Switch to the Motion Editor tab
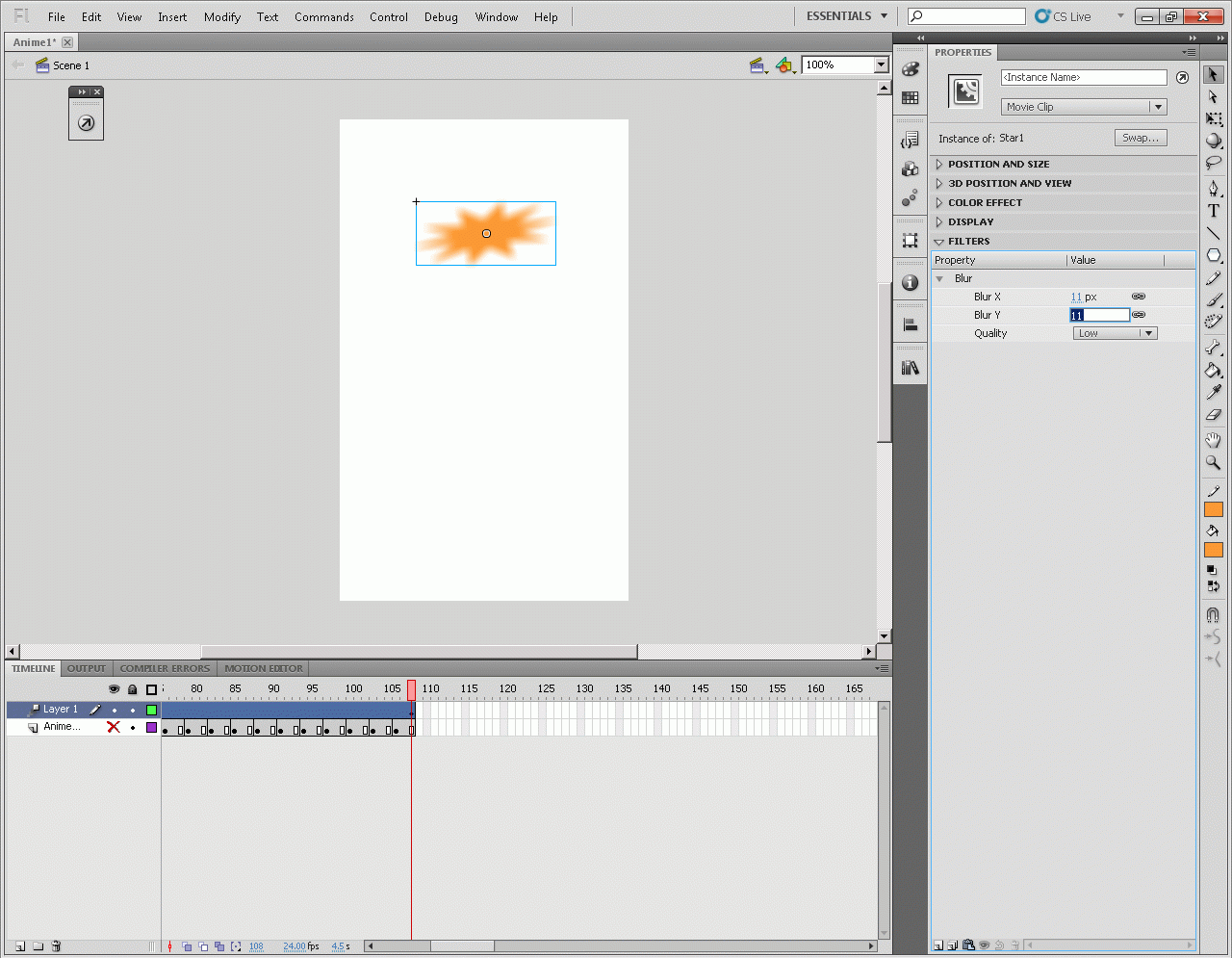 (263, 668)
